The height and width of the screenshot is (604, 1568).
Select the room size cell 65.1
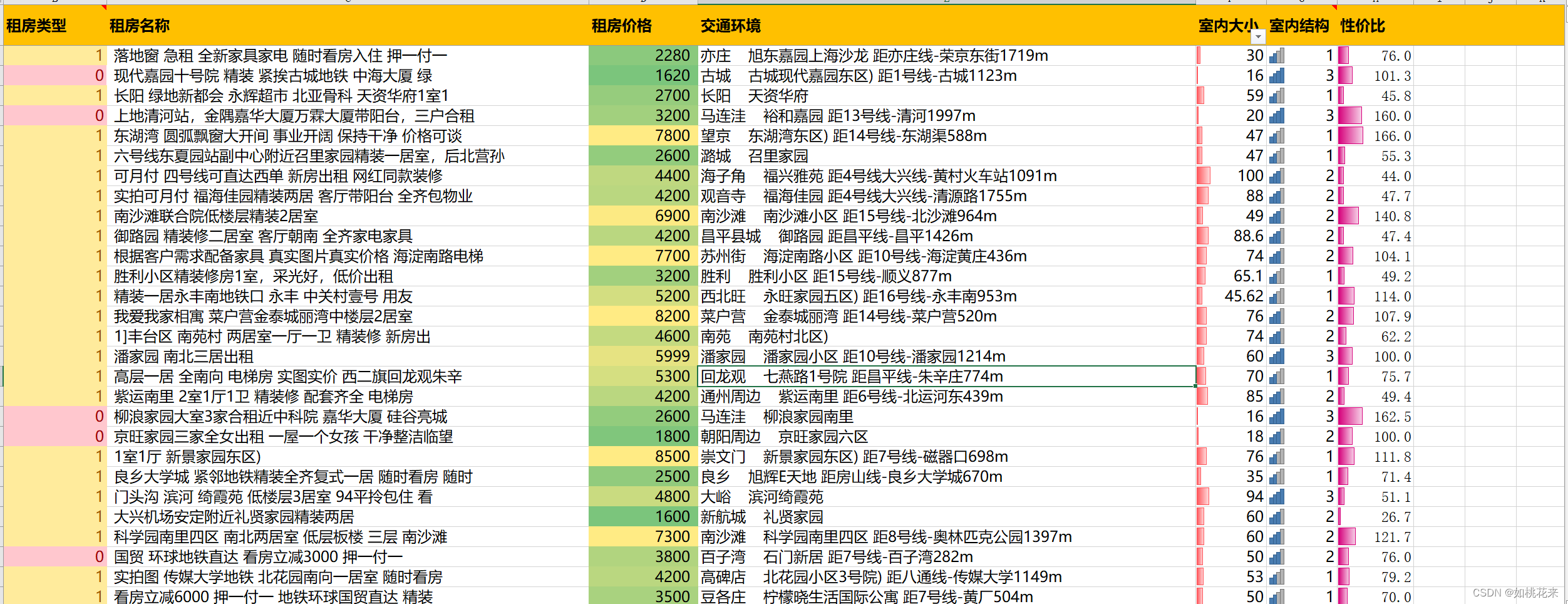[1231, 276]
